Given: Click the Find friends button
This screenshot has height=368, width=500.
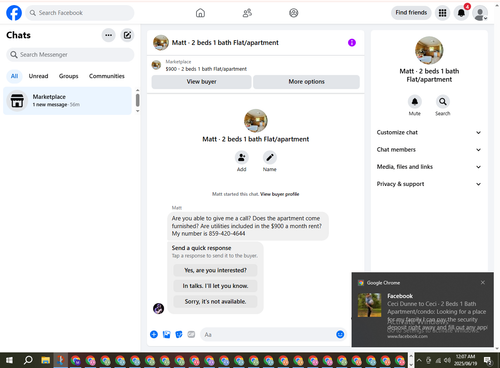Looking at the screenshot, I should pyautogui.click(x=411, y=13).
